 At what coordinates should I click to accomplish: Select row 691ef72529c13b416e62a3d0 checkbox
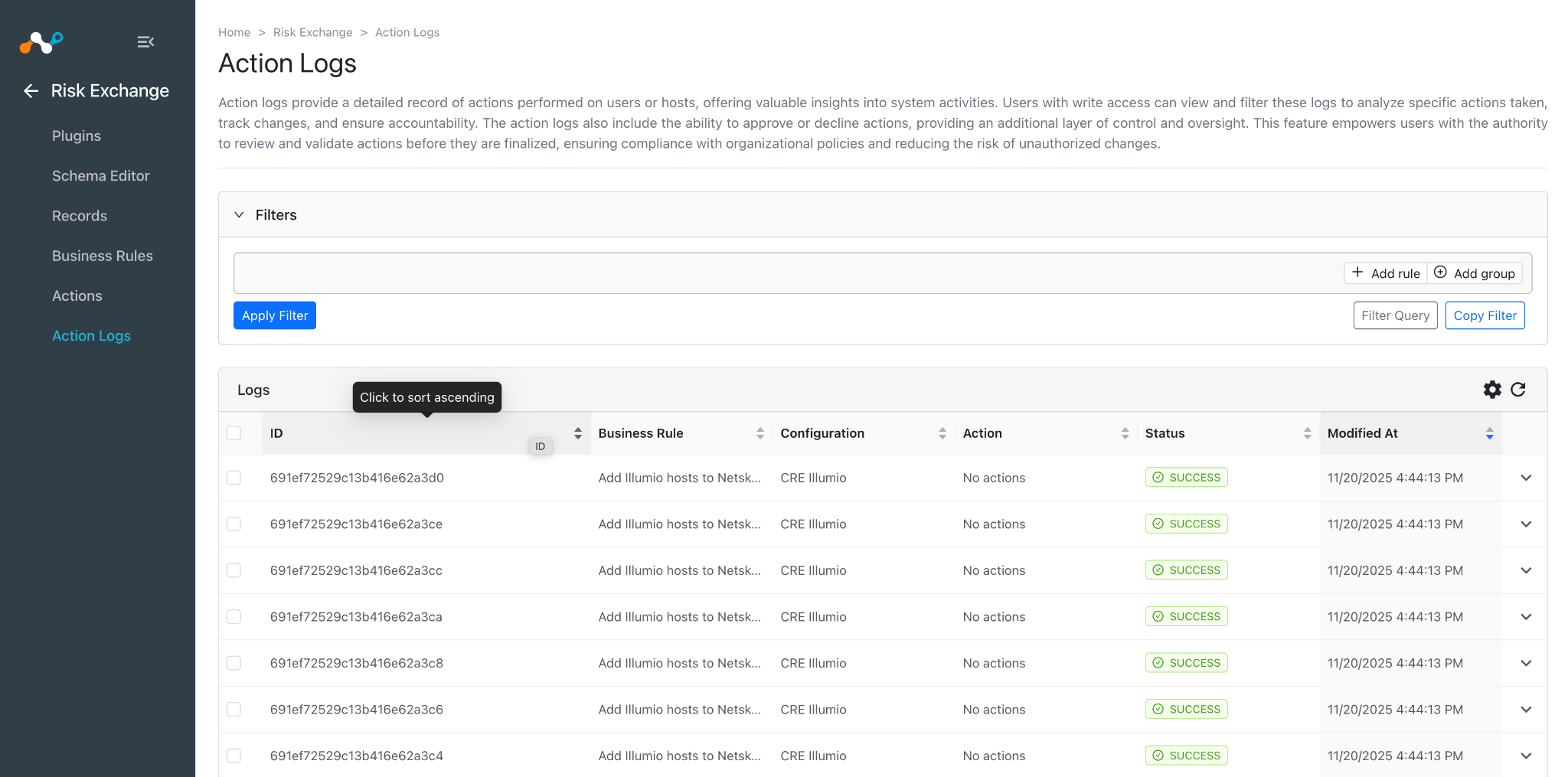click(234, 478)
